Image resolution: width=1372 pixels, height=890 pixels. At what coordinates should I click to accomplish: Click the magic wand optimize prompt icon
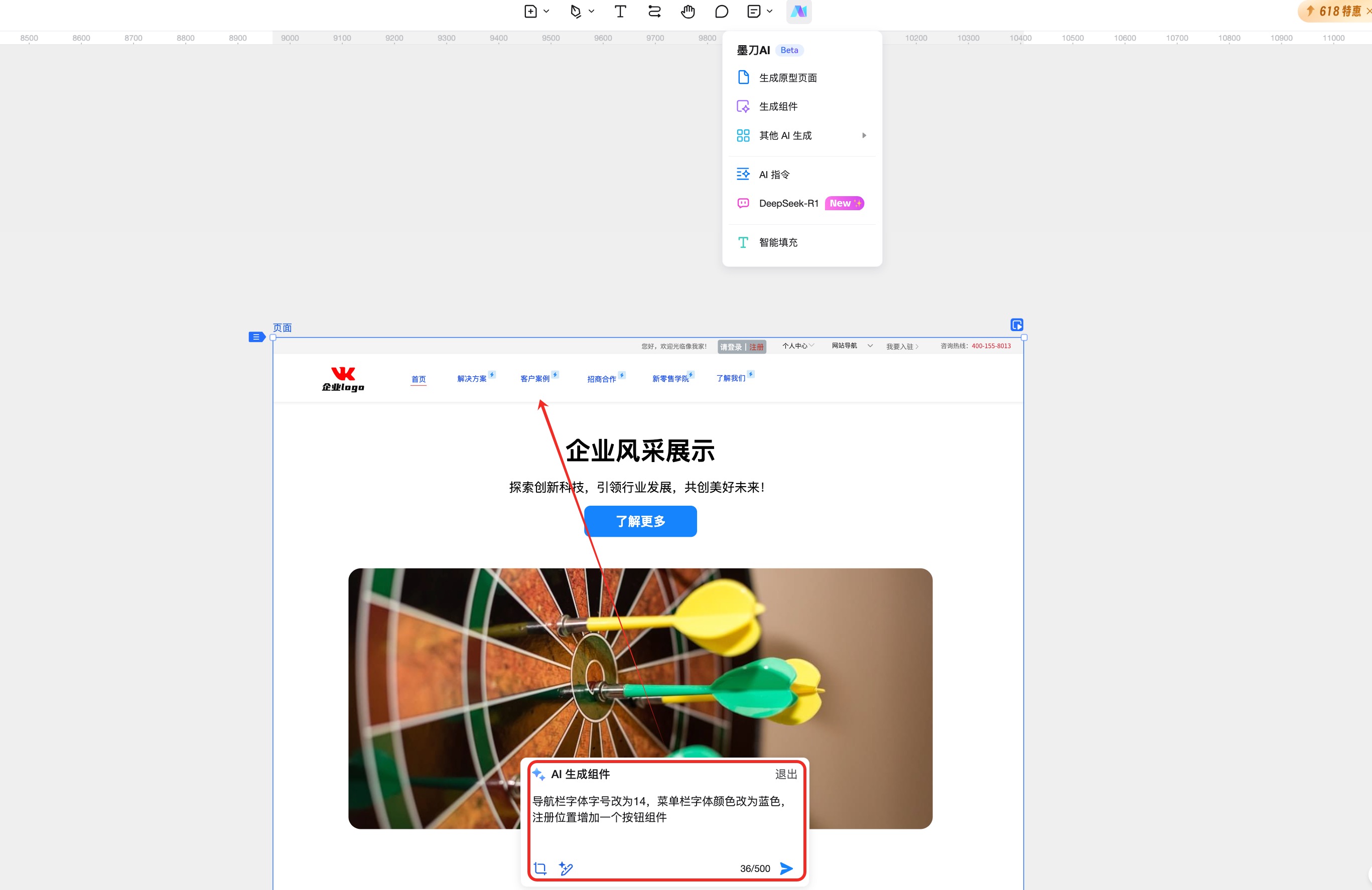point(566,868)
